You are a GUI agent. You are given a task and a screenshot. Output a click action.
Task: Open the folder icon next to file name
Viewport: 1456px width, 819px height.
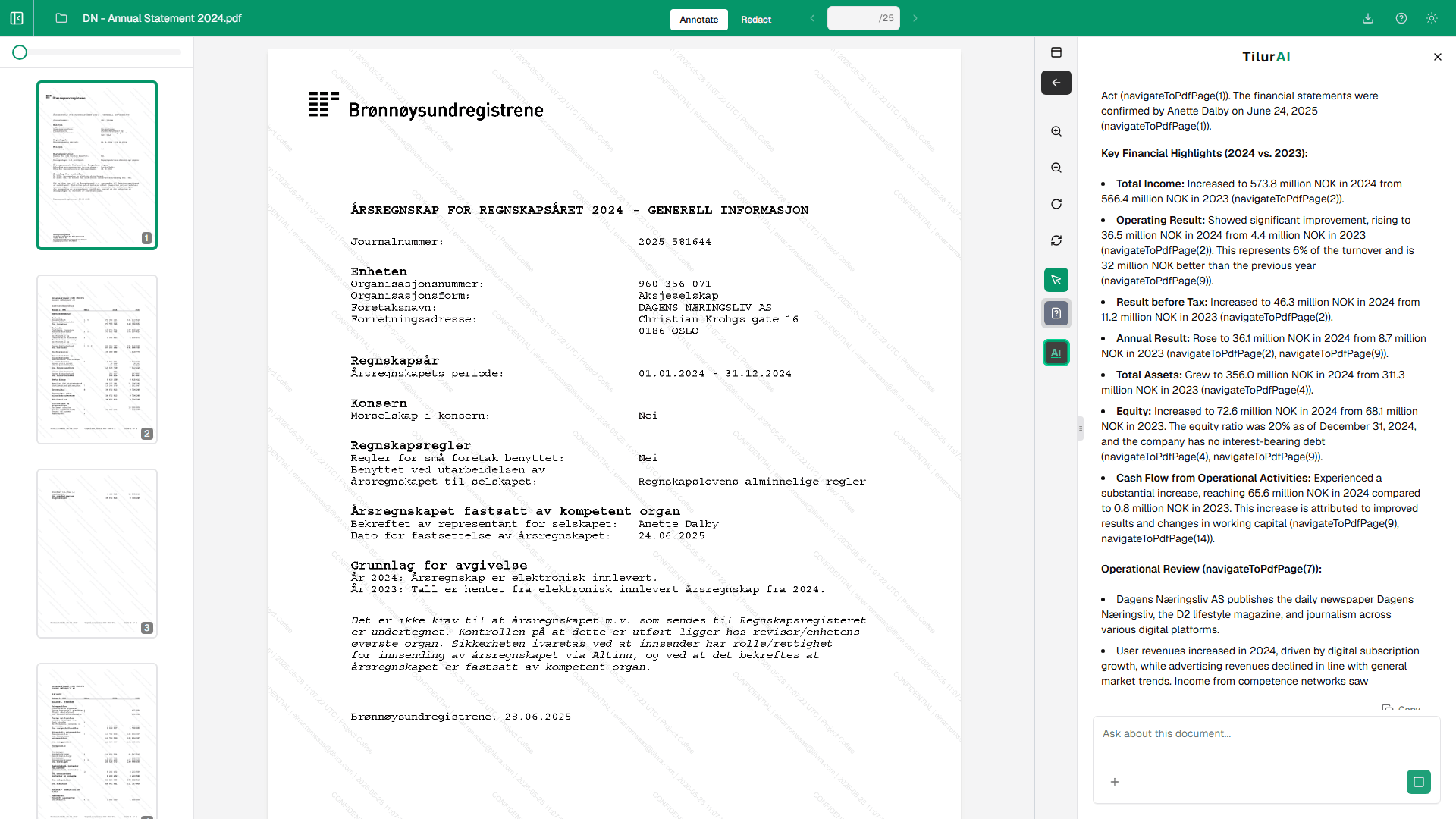tap(61, 18)
